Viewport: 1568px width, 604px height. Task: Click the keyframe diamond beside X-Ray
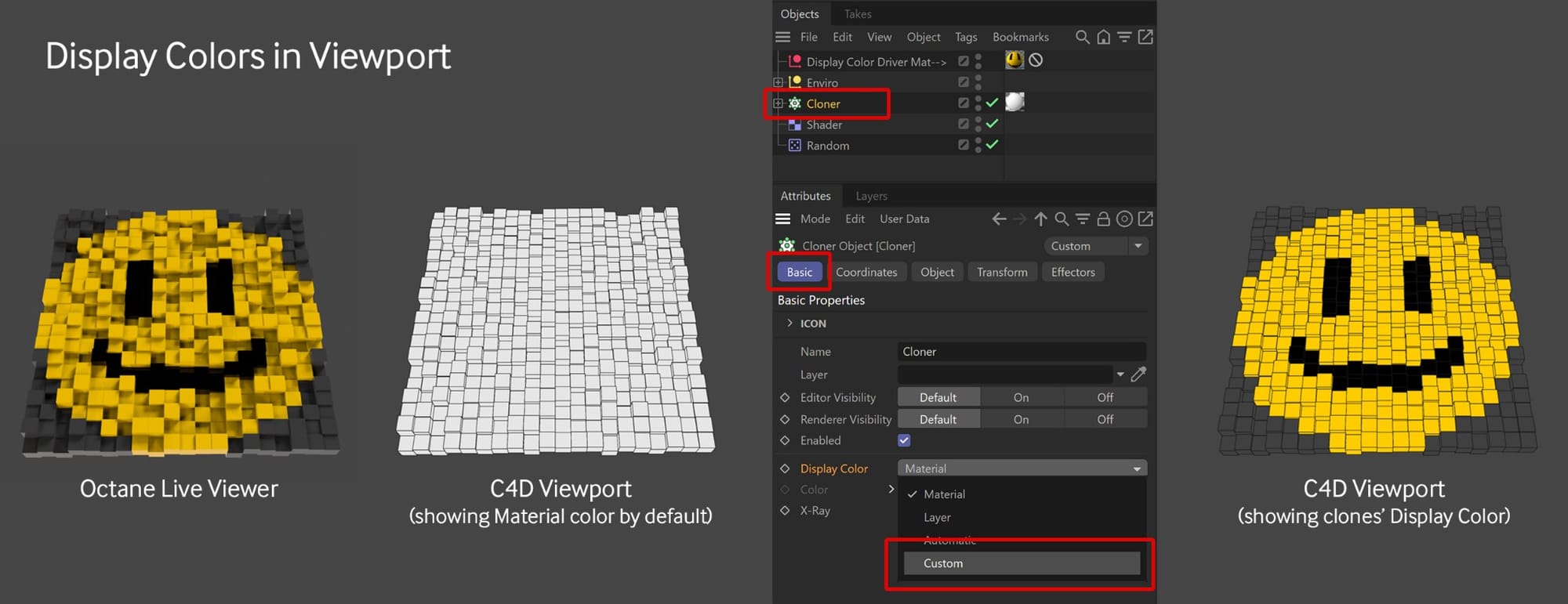(785, 510)
